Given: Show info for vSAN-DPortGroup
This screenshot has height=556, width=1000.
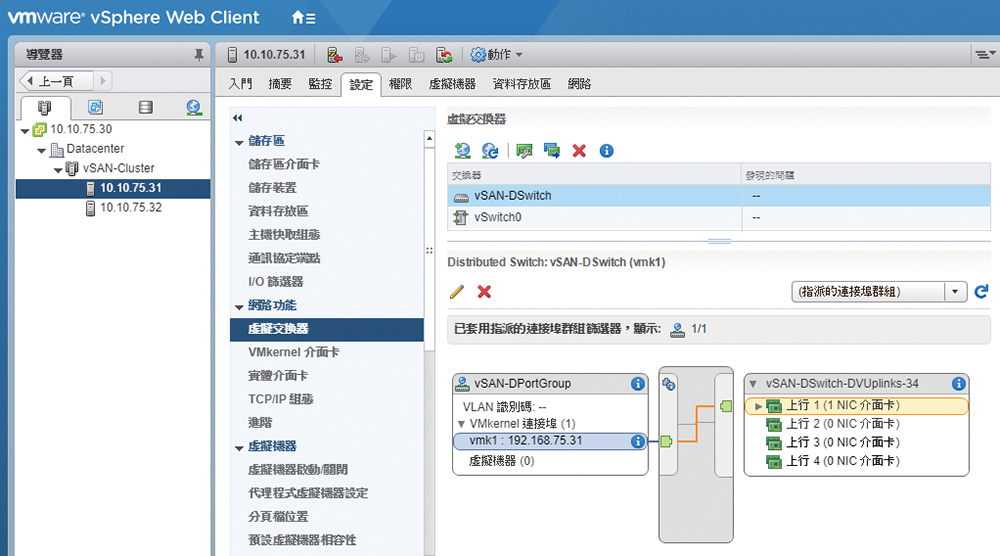Looking at the screenshot, I should click(x=637, y=384).
